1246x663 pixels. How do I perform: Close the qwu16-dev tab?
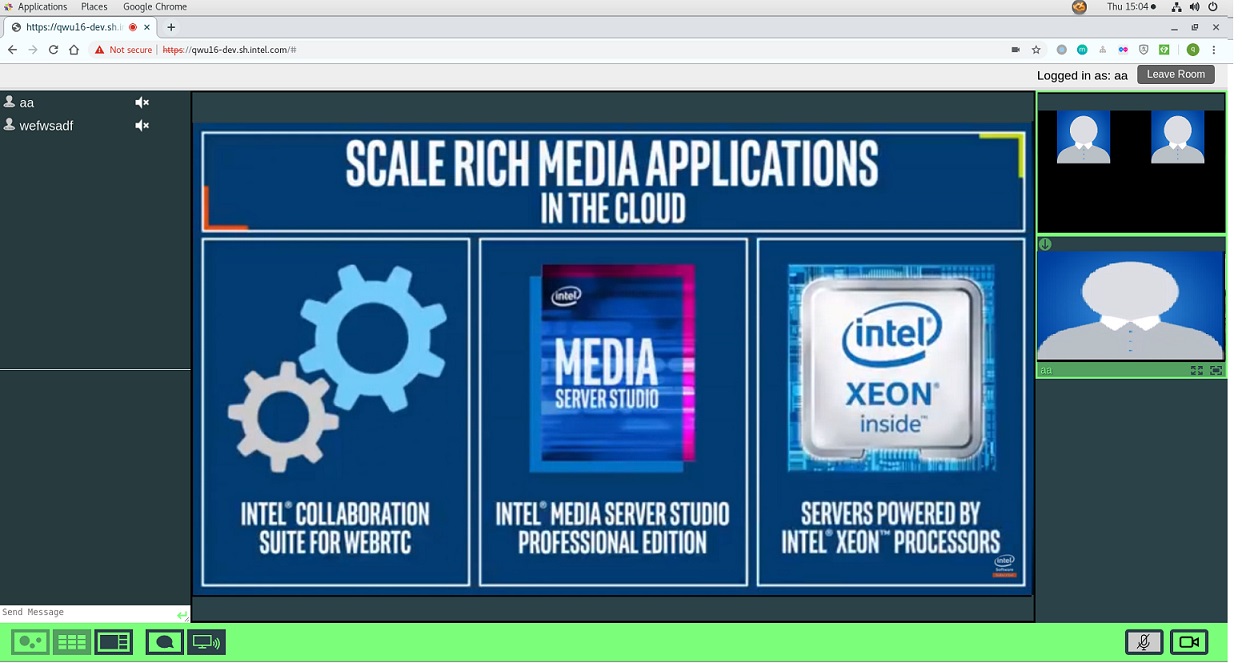pos(147,27)
